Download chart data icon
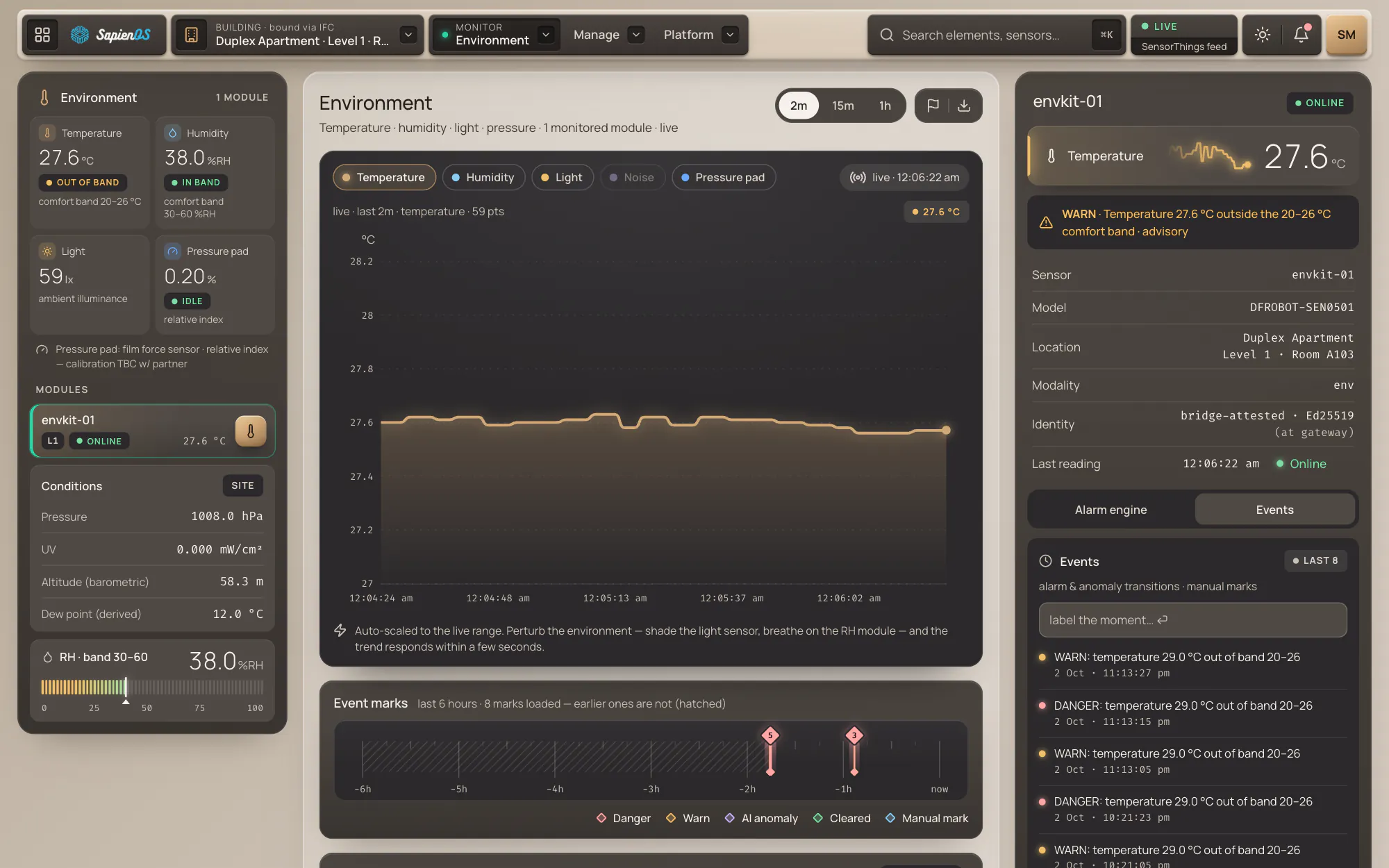This screenshot has height=868, width=1389. coord(964,106)
